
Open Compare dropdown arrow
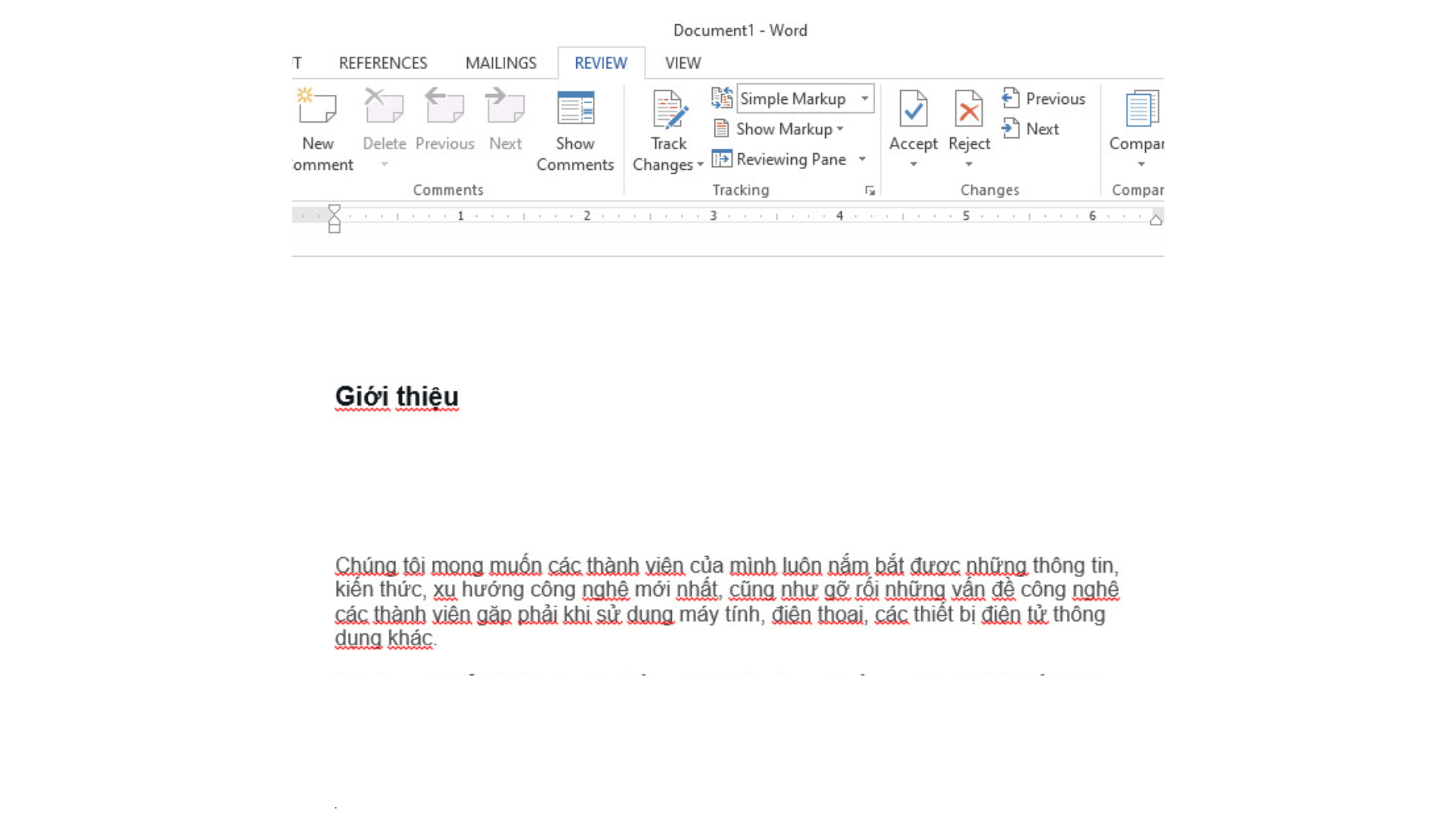coord(1141,165)
